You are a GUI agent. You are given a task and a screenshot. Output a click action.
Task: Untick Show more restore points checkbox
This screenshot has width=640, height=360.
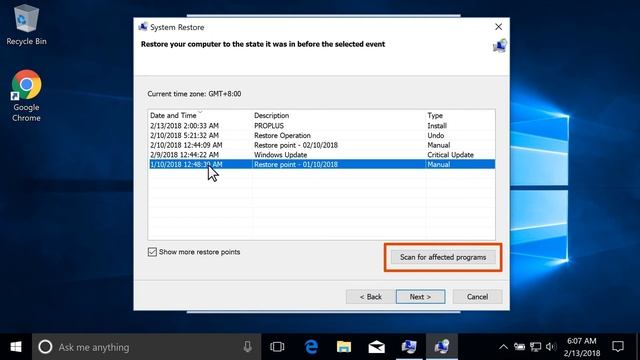(x=152, y=252)
